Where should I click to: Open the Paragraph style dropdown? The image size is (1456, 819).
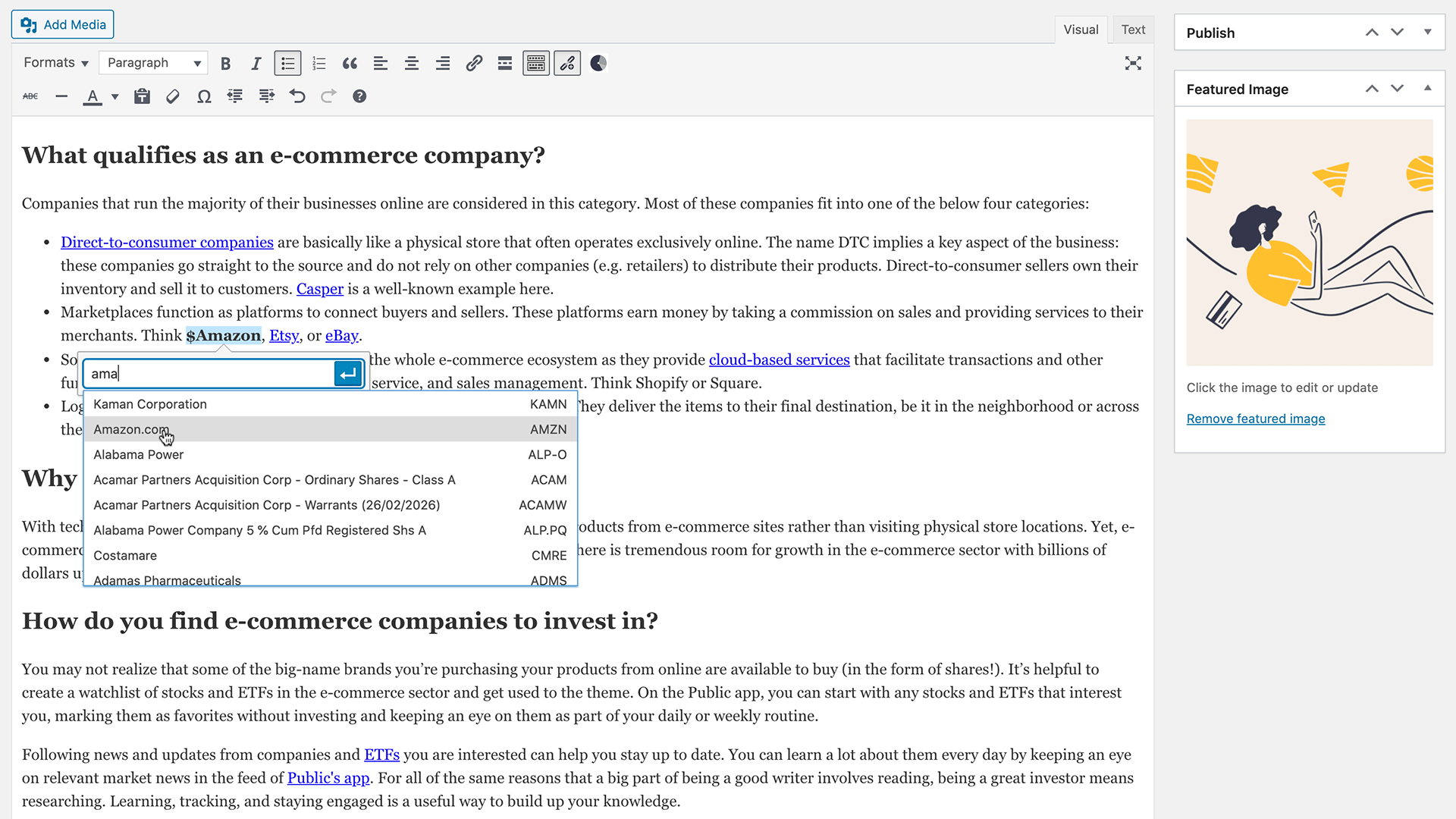[154, 63]
